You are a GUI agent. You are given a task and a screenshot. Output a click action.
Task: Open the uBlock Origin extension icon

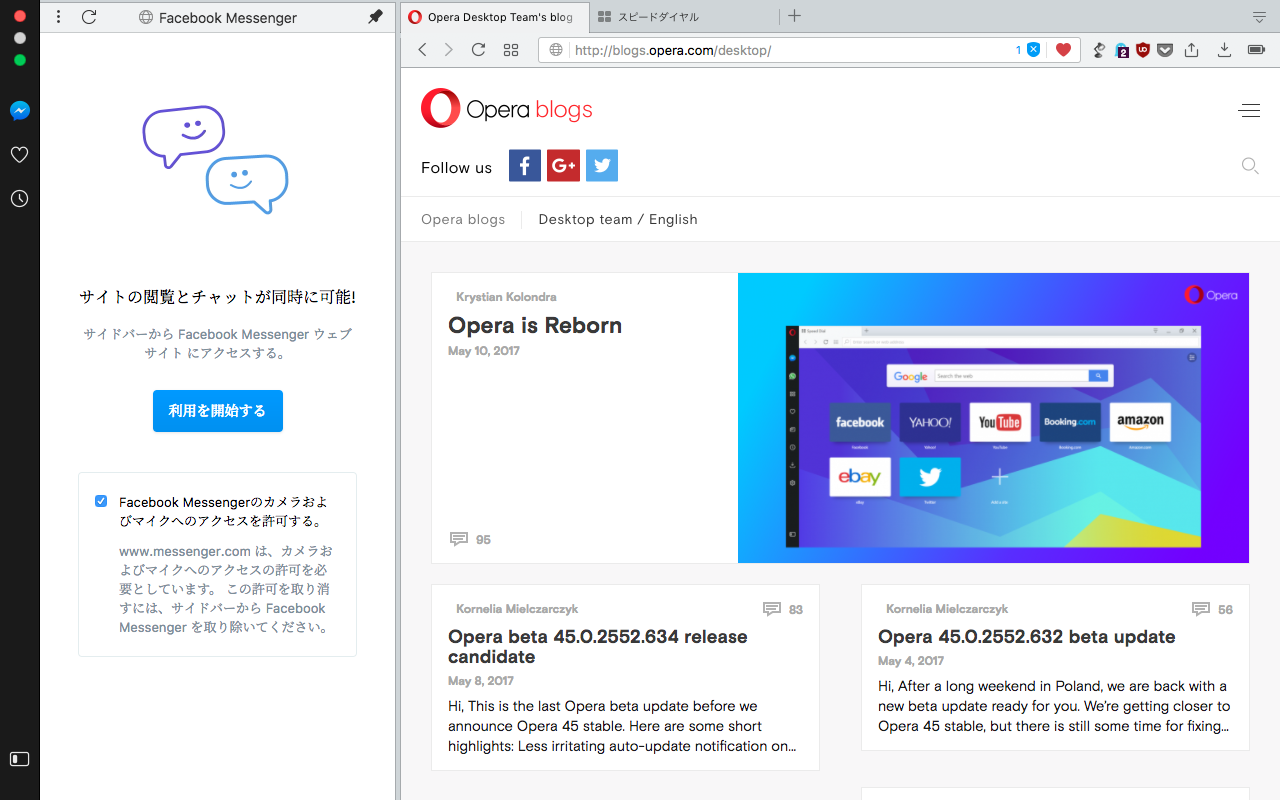pos(1143,50)
